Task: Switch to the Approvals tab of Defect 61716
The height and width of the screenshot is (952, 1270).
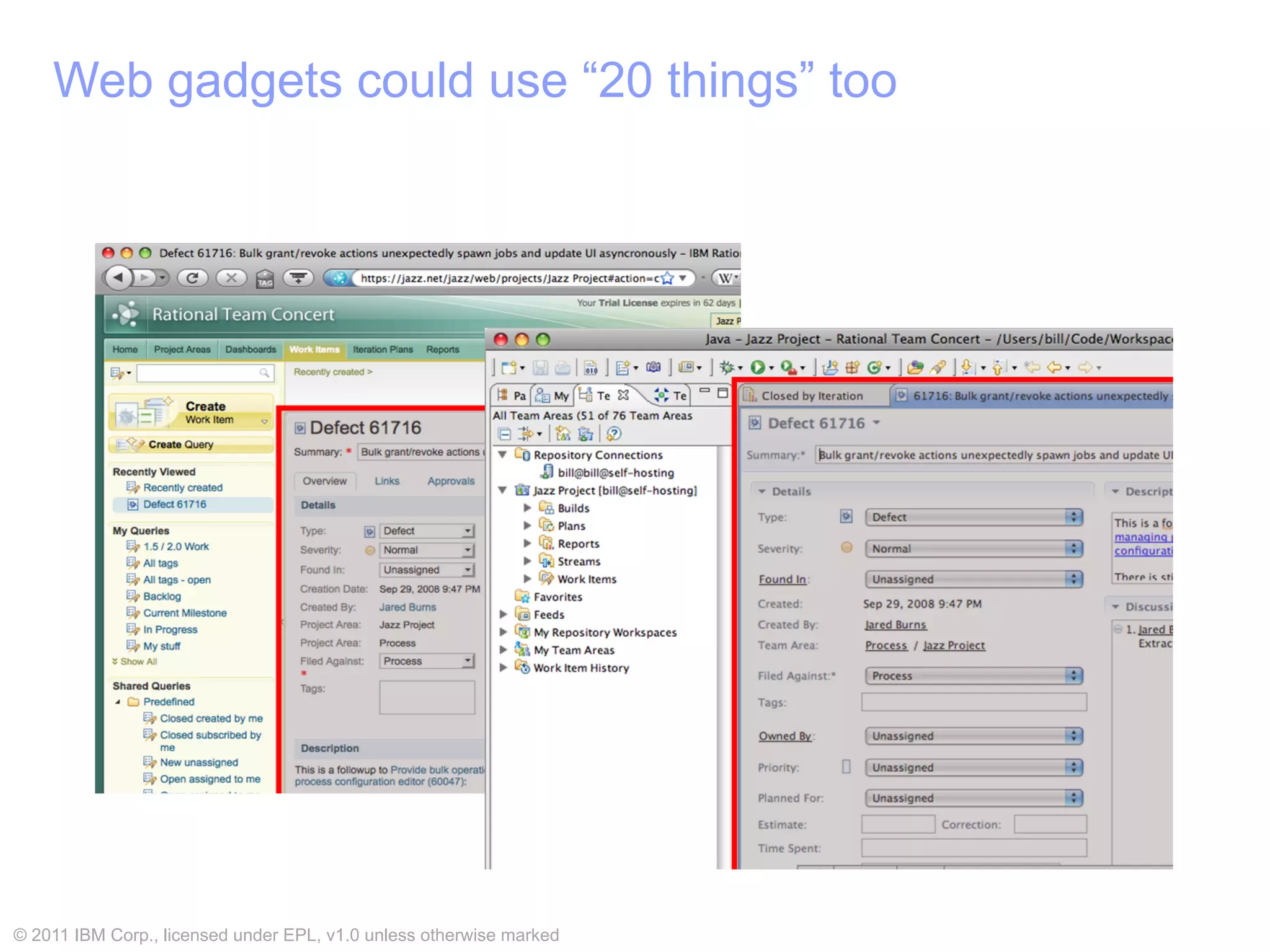Action: [451, 481]
